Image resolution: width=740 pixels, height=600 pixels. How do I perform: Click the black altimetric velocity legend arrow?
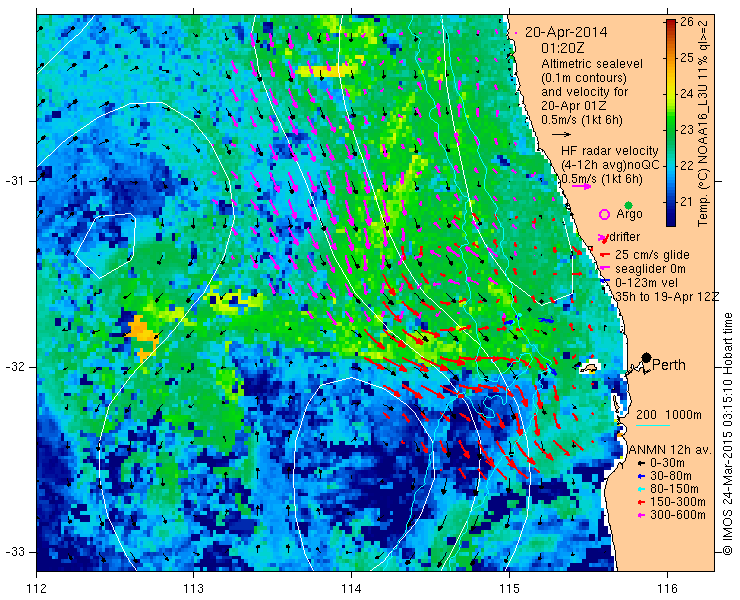click(x=562, y=135)
